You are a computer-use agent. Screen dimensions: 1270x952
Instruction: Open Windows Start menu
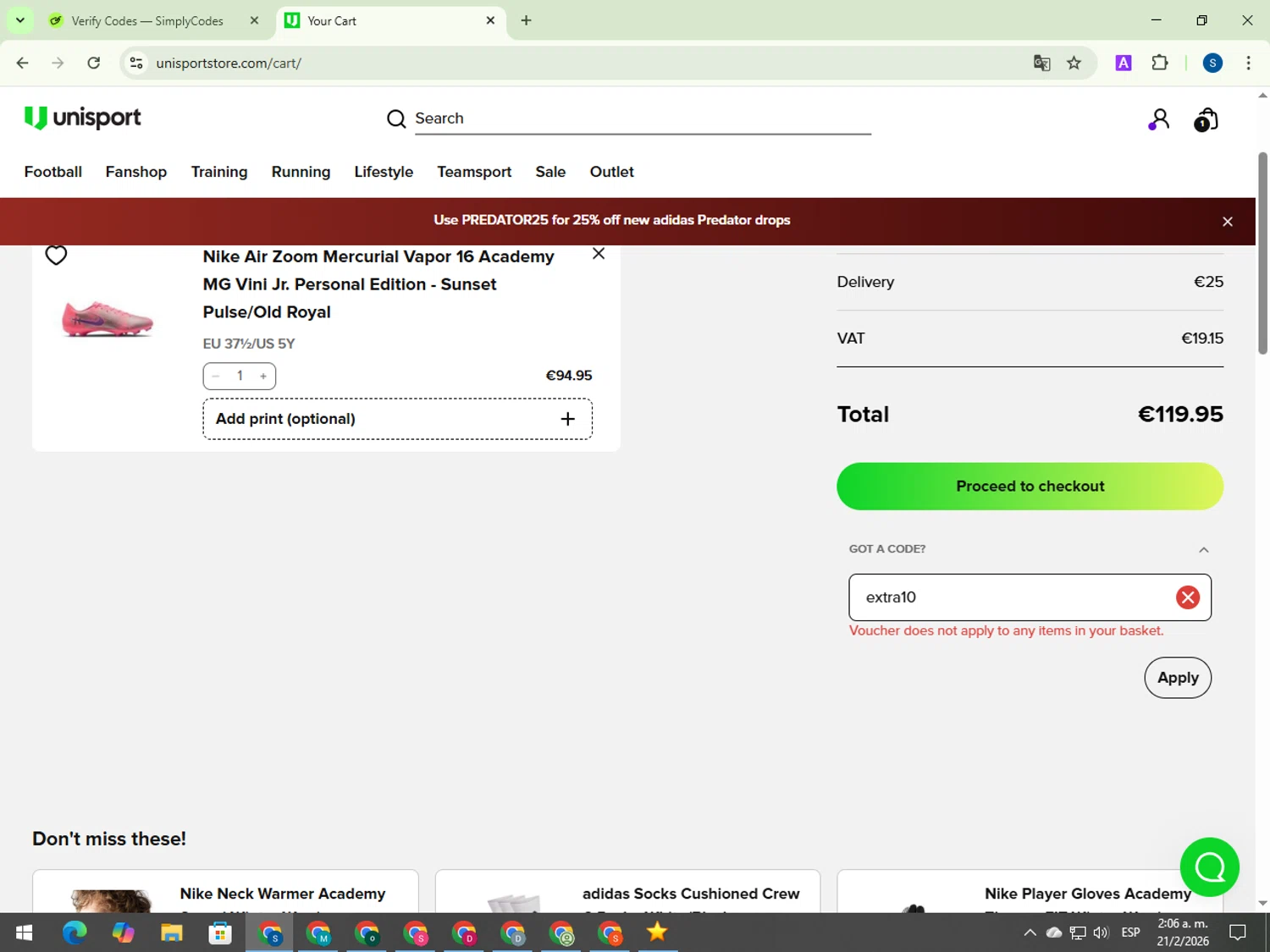coord(24,933)
